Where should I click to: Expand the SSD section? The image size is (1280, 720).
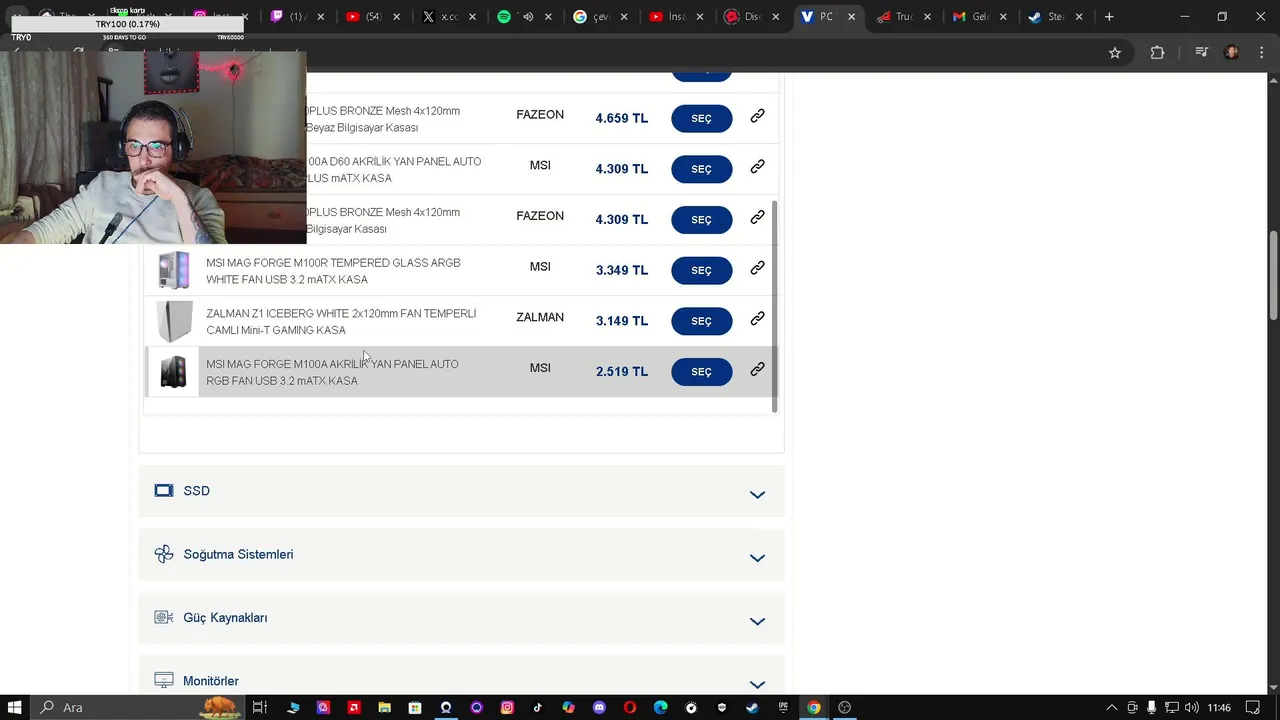click(757, 494)
